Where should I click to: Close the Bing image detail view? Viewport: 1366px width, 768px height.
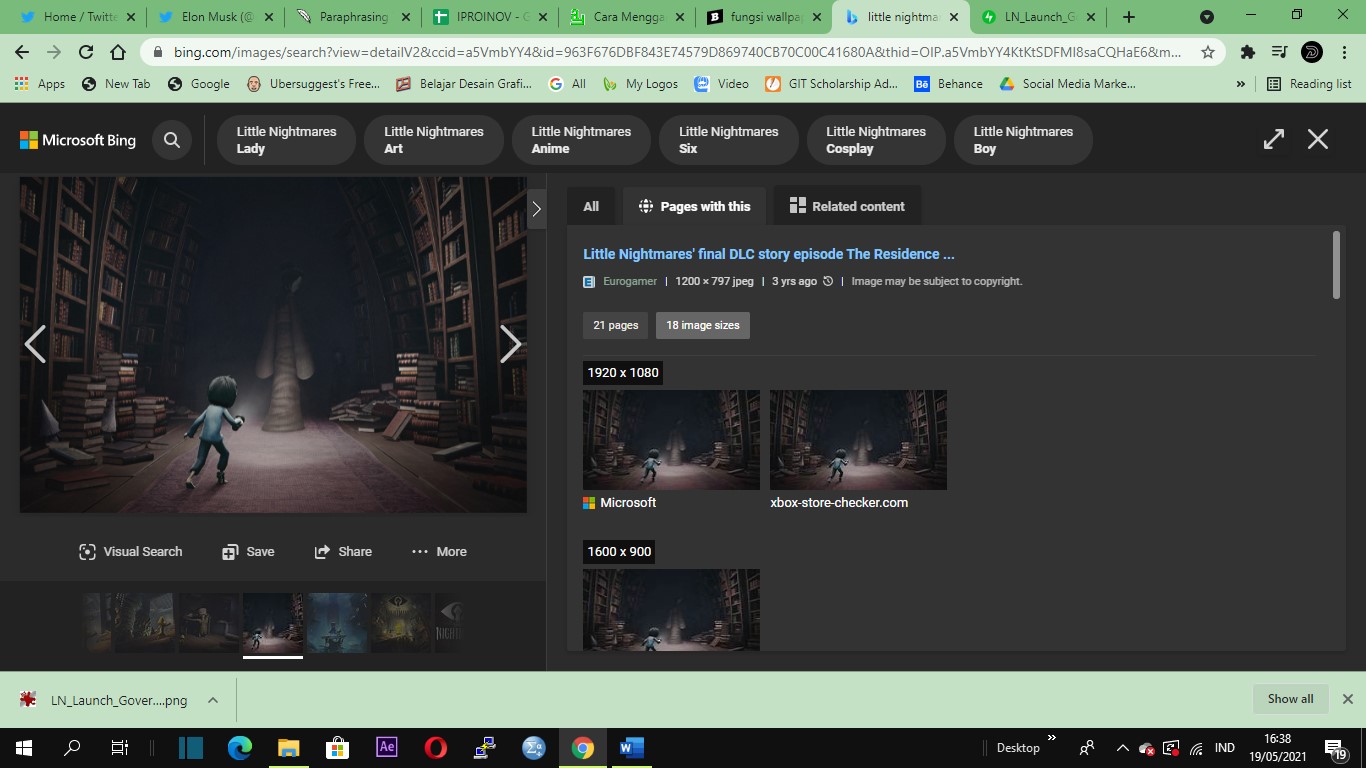point(1318,140)
